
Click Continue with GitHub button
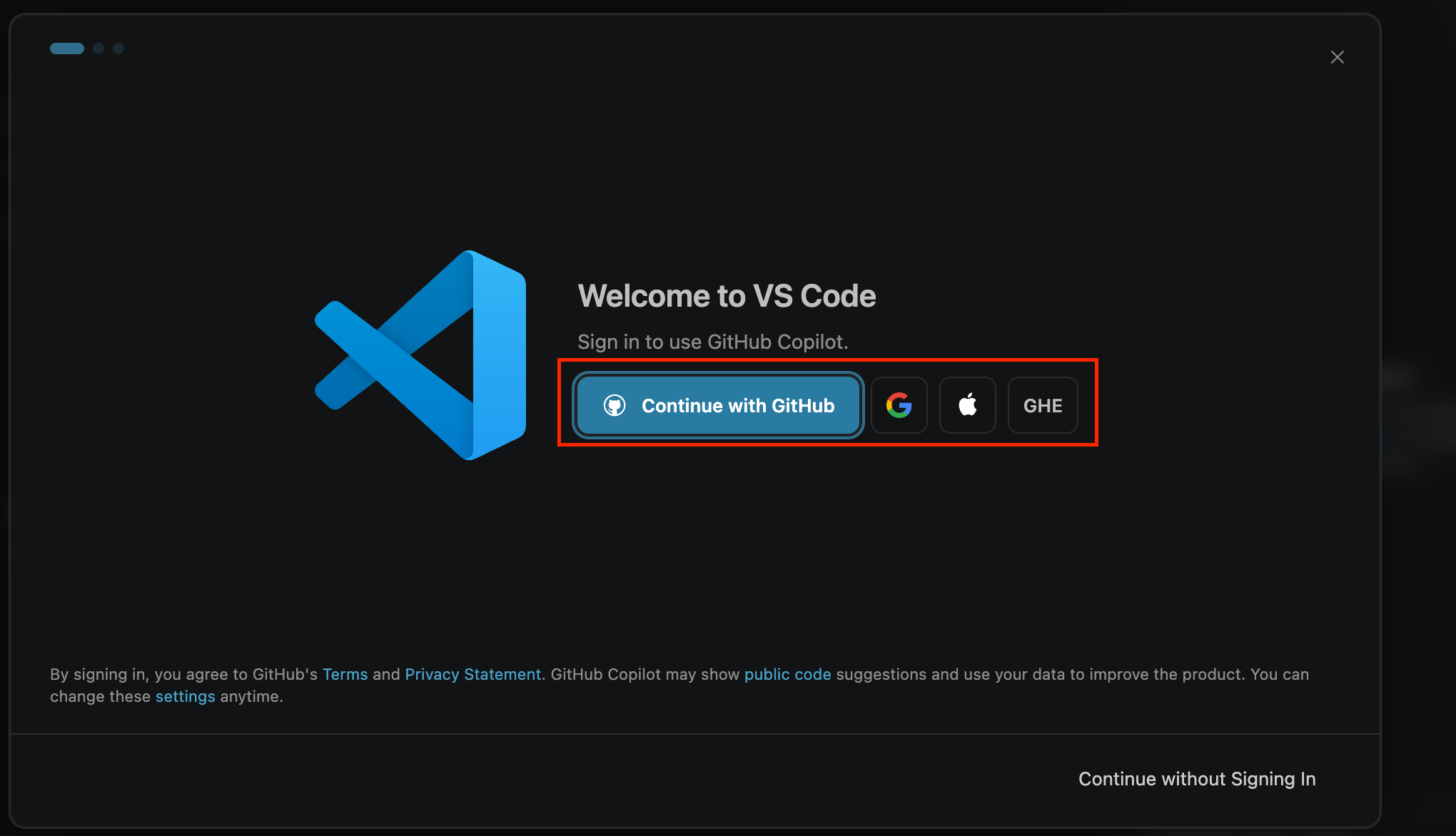tap(718, 405)
